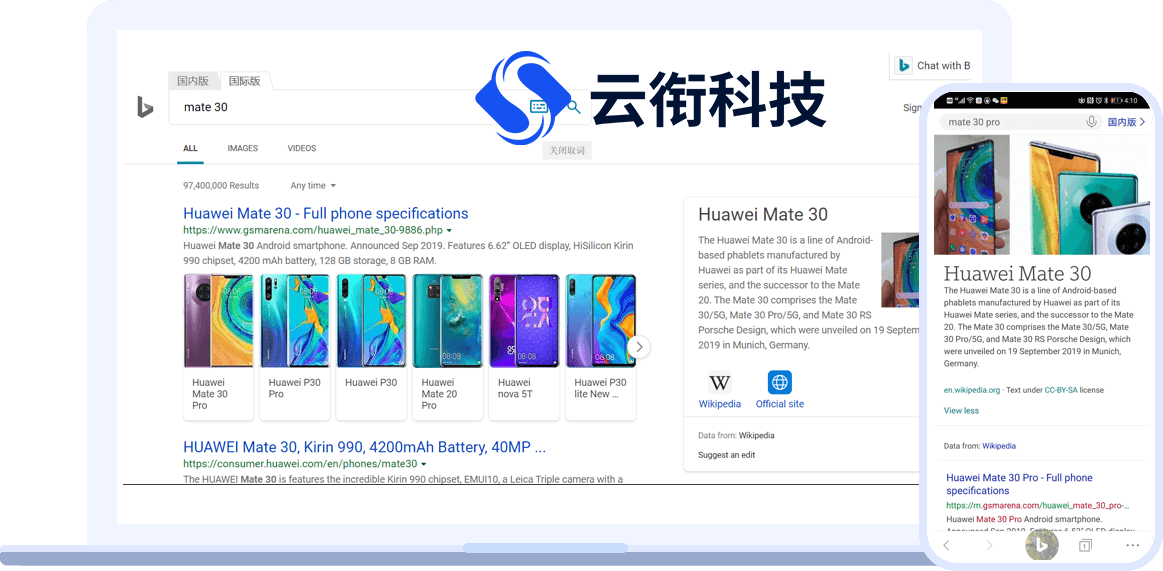This screenshot has height=571, width=1163.
Task: Tap the Huawei Mate 30 heading on phone
Action: coord(1018,272)
